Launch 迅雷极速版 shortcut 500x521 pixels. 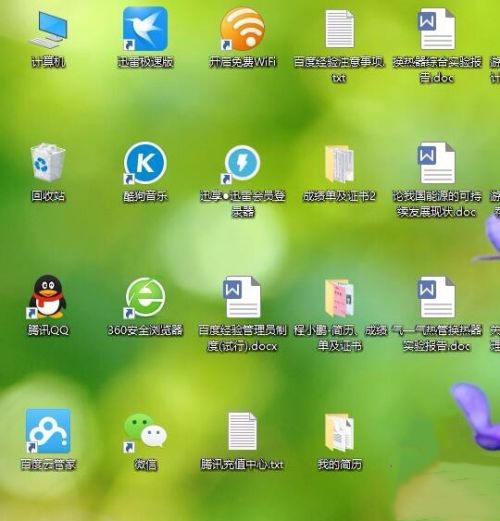[145, 29]
